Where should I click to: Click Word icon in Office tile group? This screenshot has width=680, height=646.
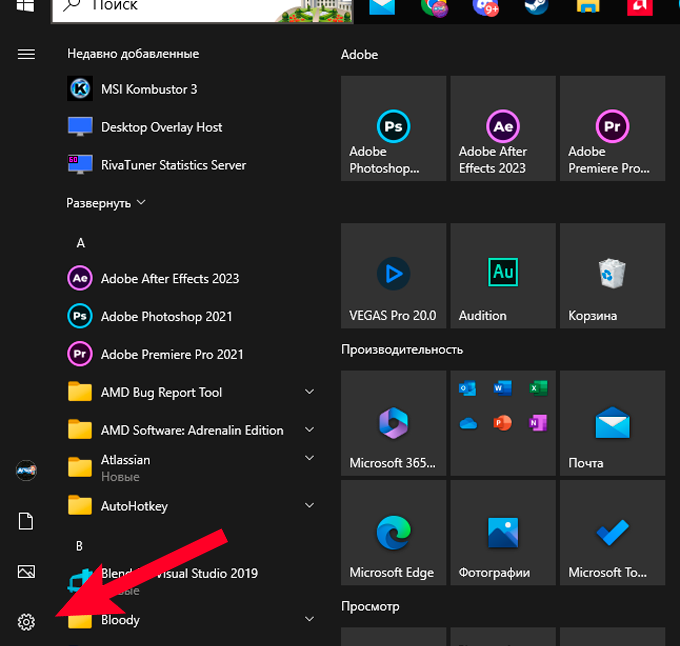pyautogui.click(x=503, y=388)
